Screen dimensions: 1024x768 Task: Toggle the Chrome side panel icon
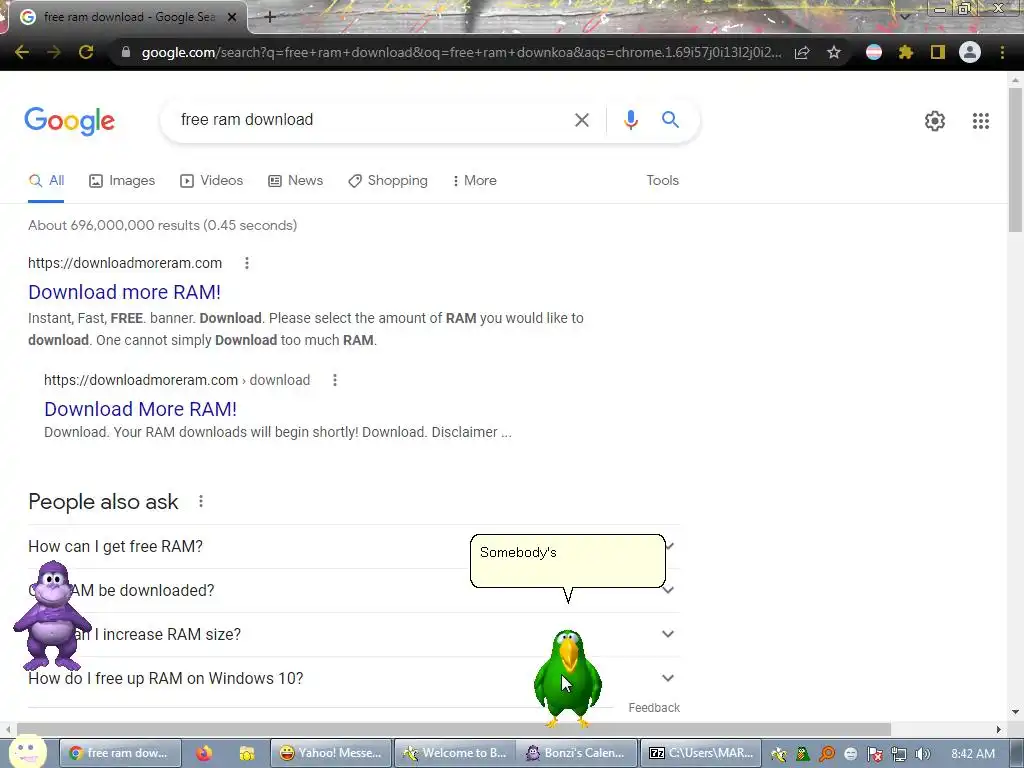click(938, 52)
